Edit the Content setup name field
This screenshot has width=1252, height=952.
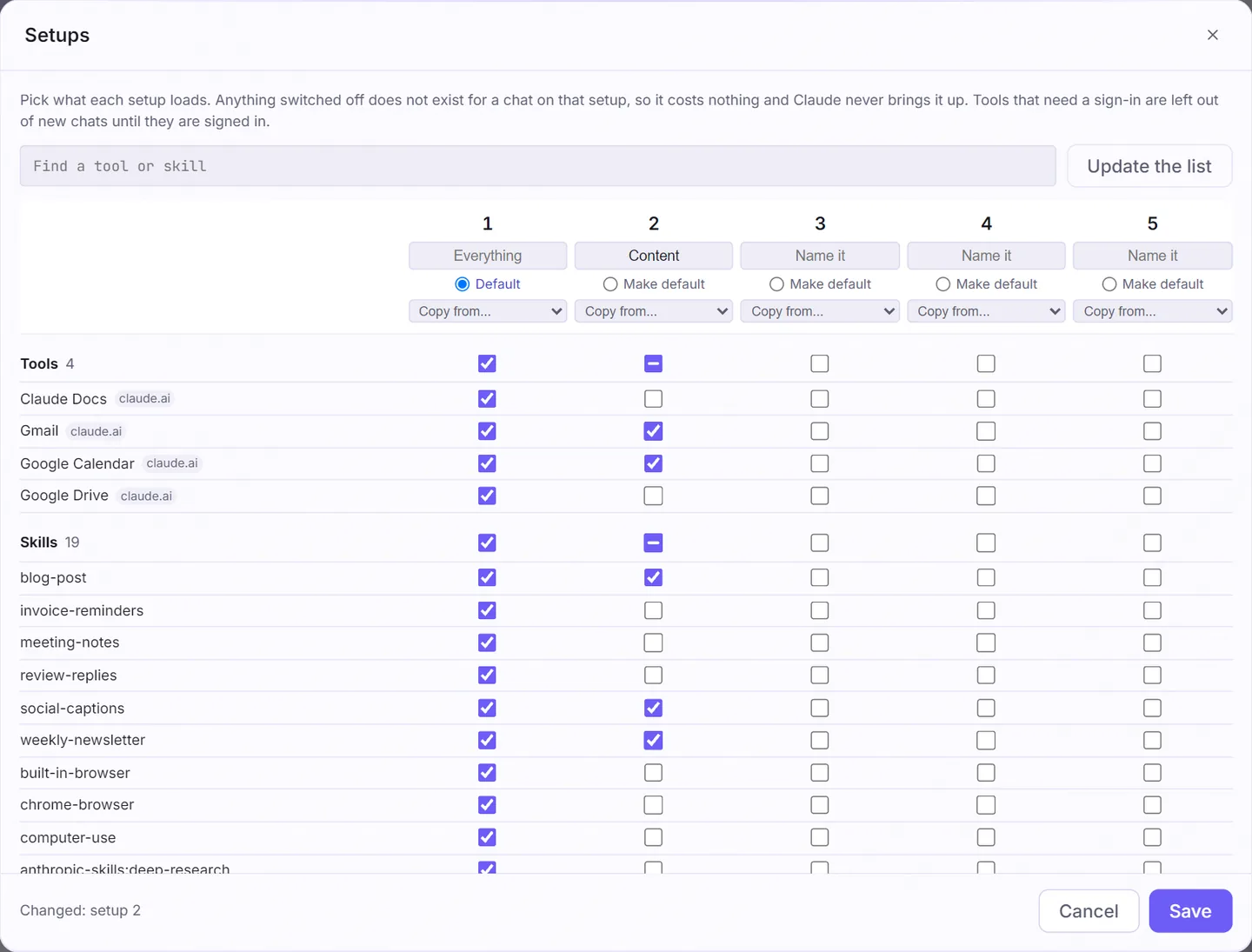point(654,256)
